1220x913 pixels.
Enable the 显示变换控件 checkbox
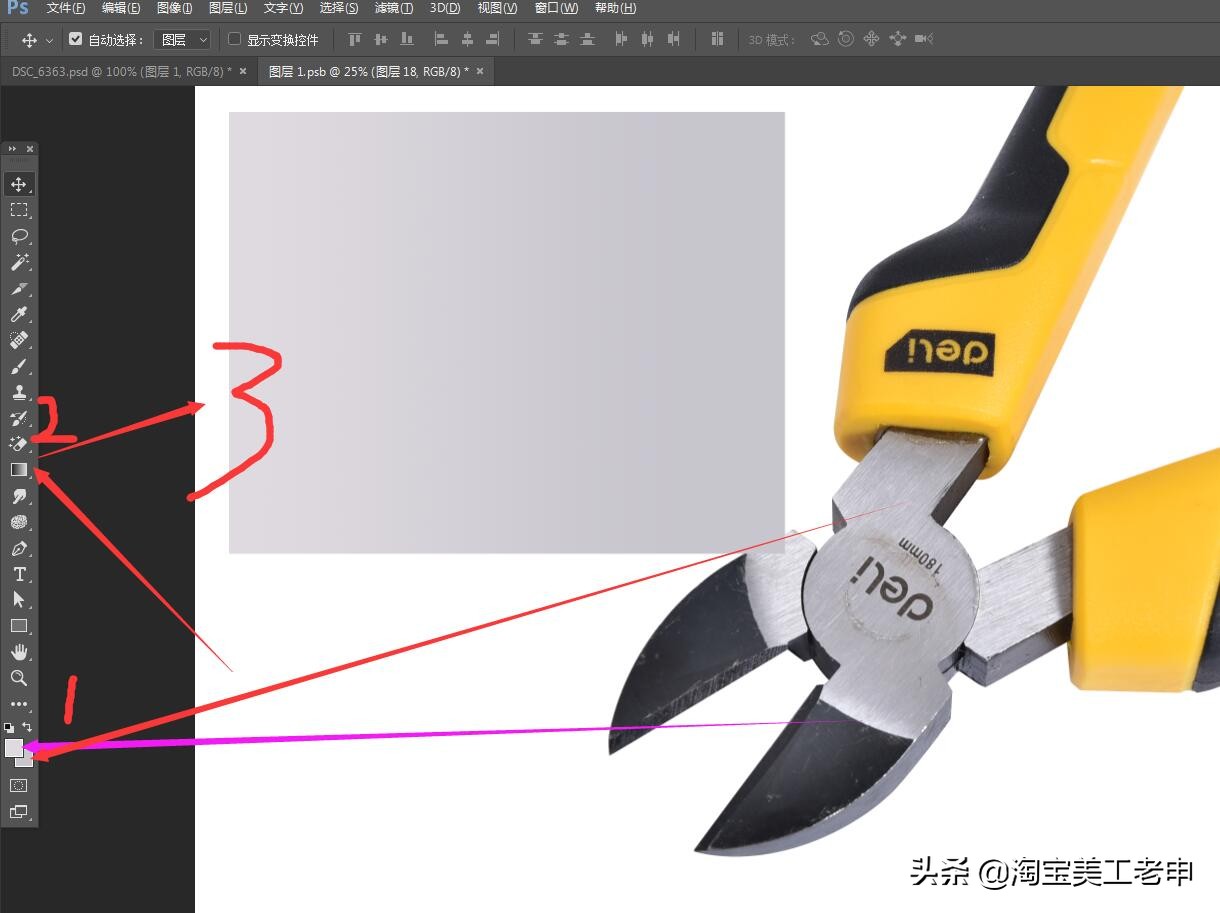[235, 39]
